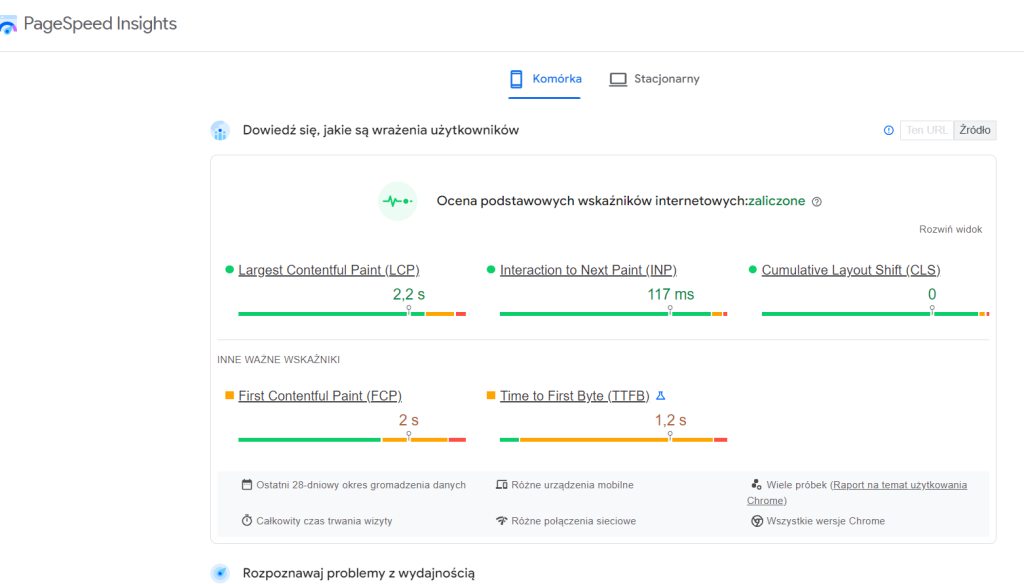The image size is (1024, 584).
Task: Click the TTFB distribution bar
Action: 613,440
